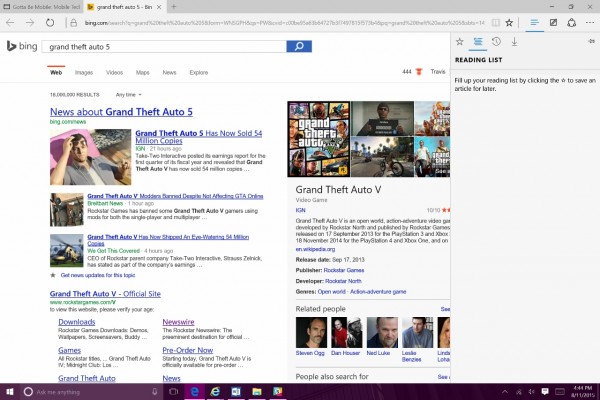Show hidden system tray icons
This screenshot has height=400, width=600.
[x=505, y=392]
